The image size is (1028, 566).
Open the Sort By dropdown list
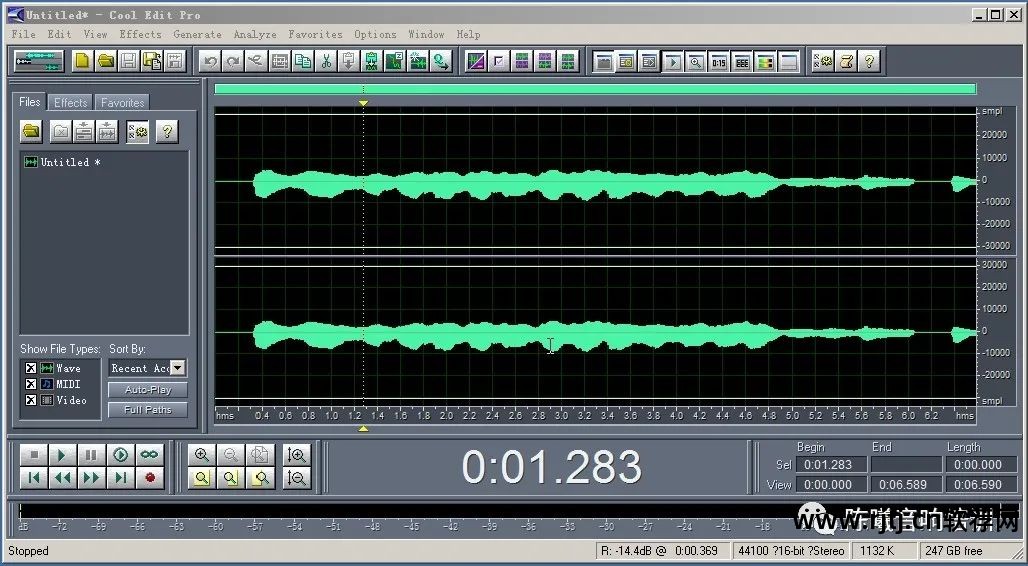(x=177, y=368)
